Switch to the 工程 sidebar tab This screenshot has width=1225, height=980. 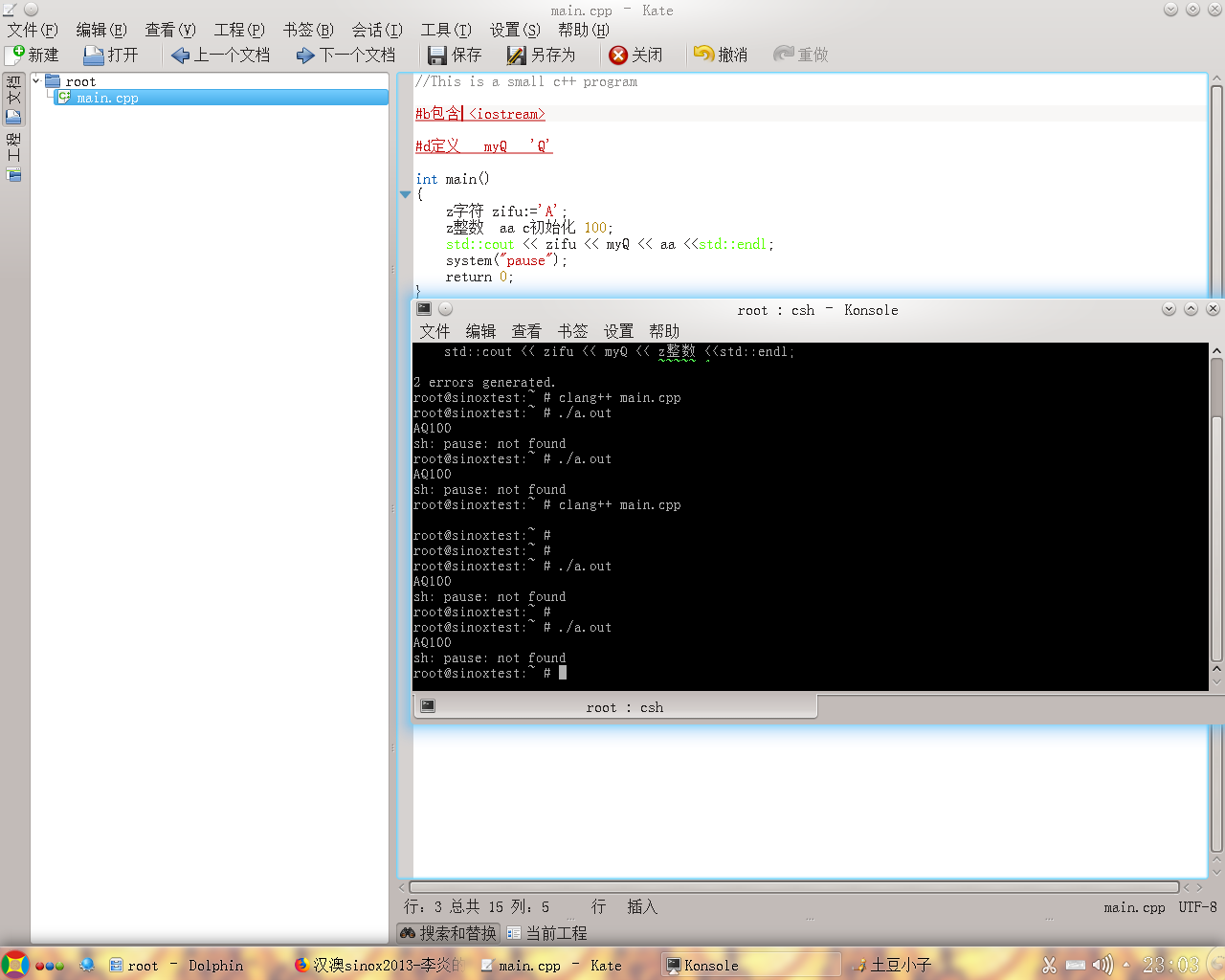(13, 158)
